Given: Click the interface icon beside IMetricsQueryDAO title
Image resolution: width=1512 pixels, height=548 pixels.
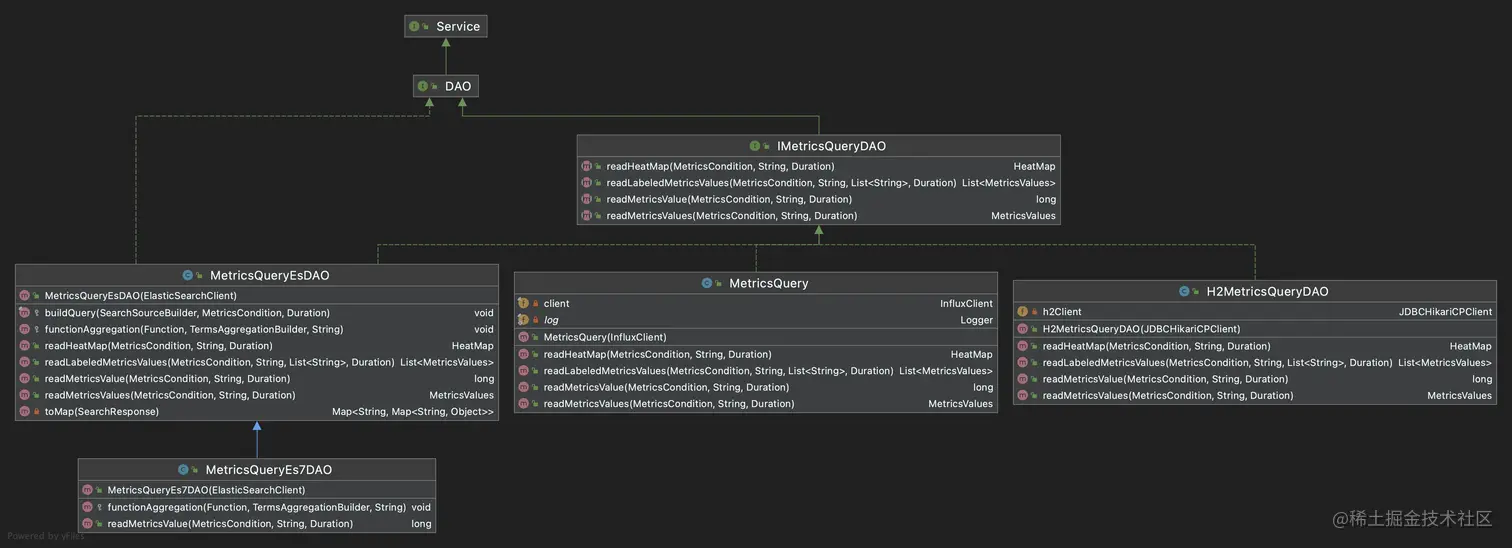Looking at the screenshot, I should pos(755,146).
